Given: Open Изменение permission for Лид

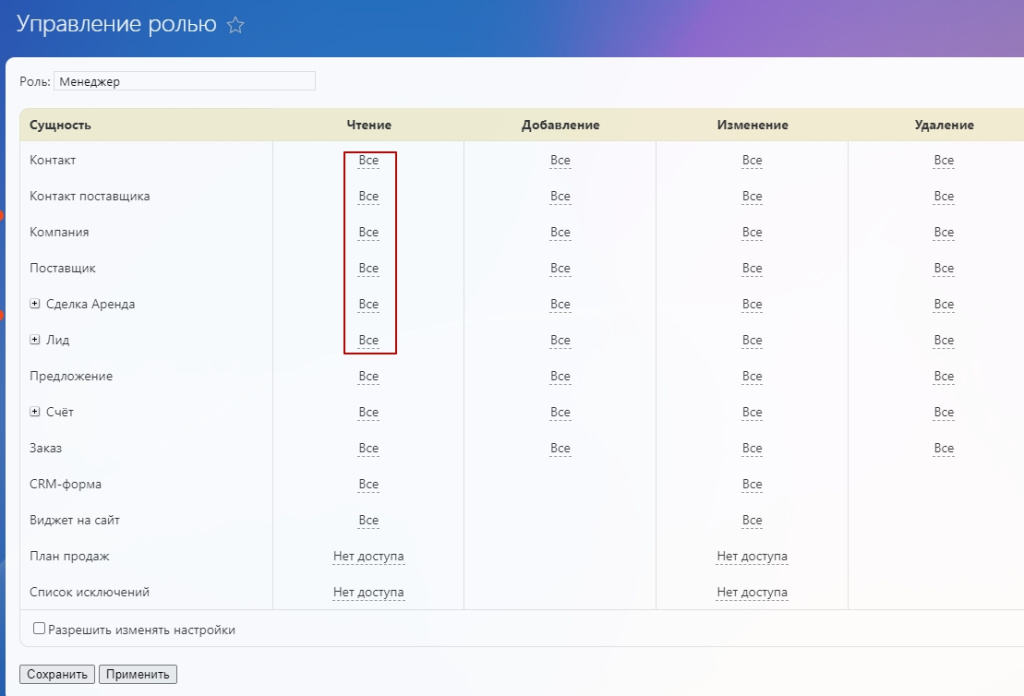Looking at the screenshot, I should click(x=752, y=340).
